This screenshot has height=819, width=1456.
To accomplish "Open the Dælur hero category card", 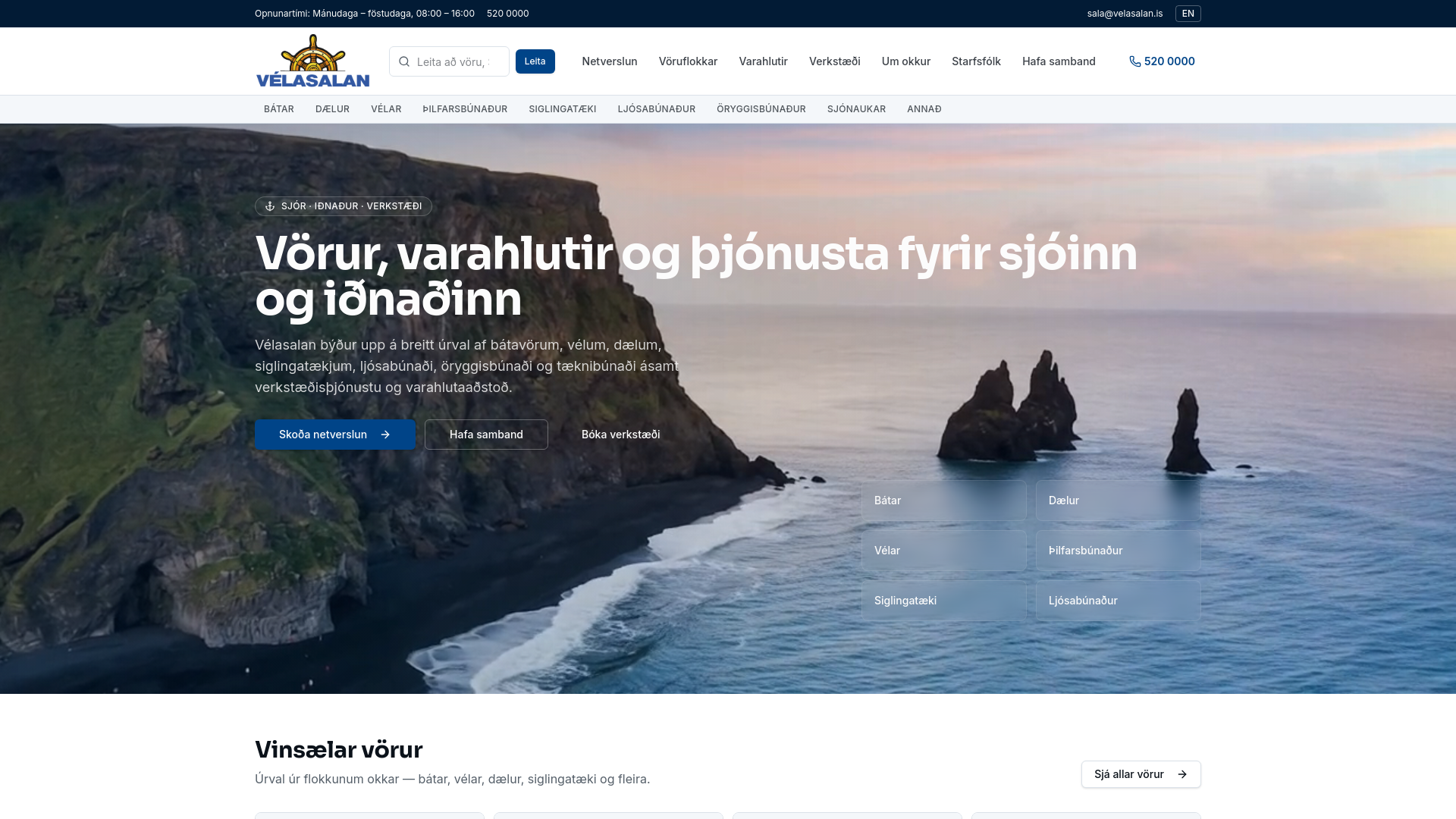I will pyautogui.click(x=1118, y=500).
